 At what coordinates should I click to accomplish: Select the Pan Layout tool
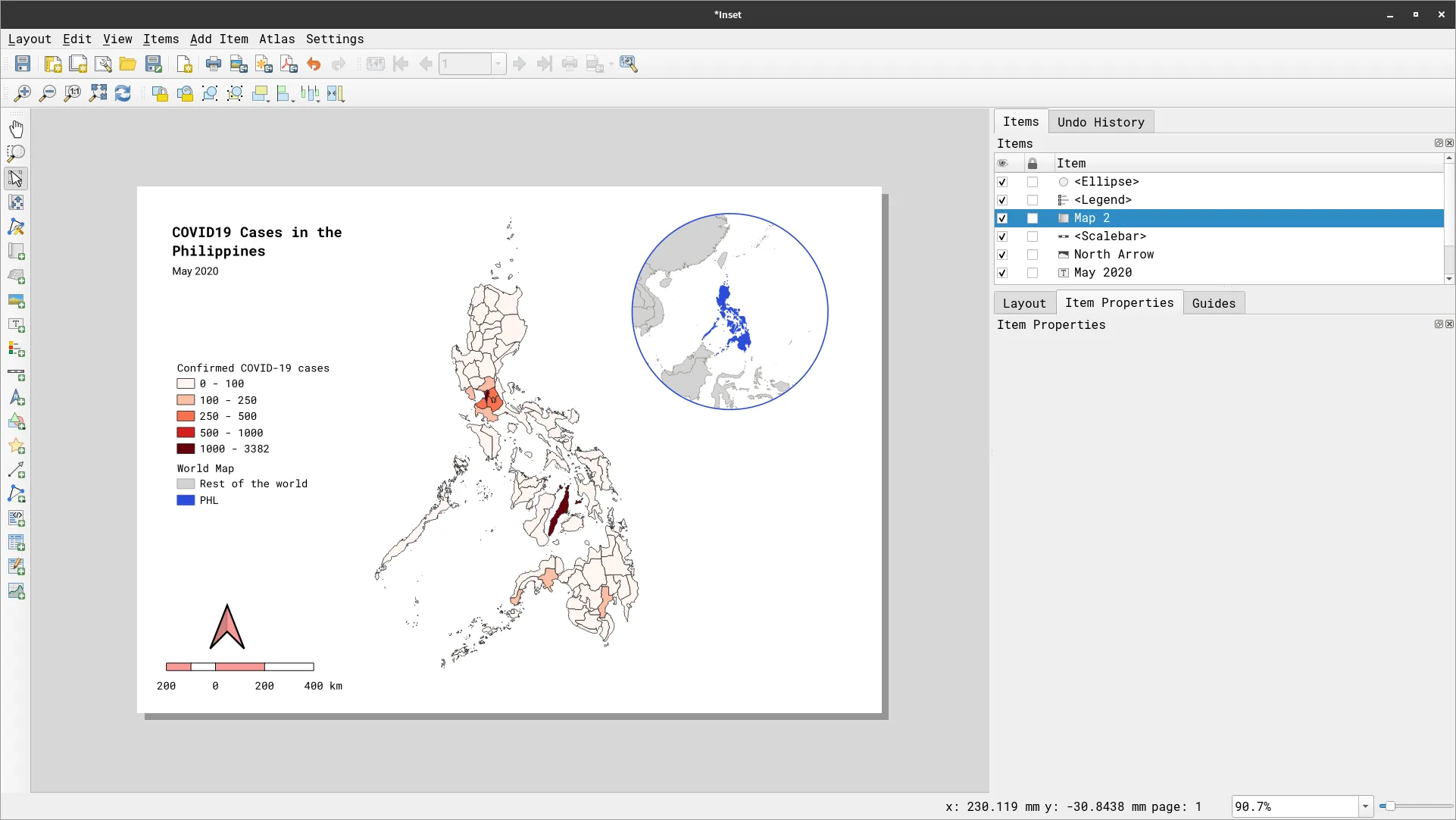(x=16, y=128)
